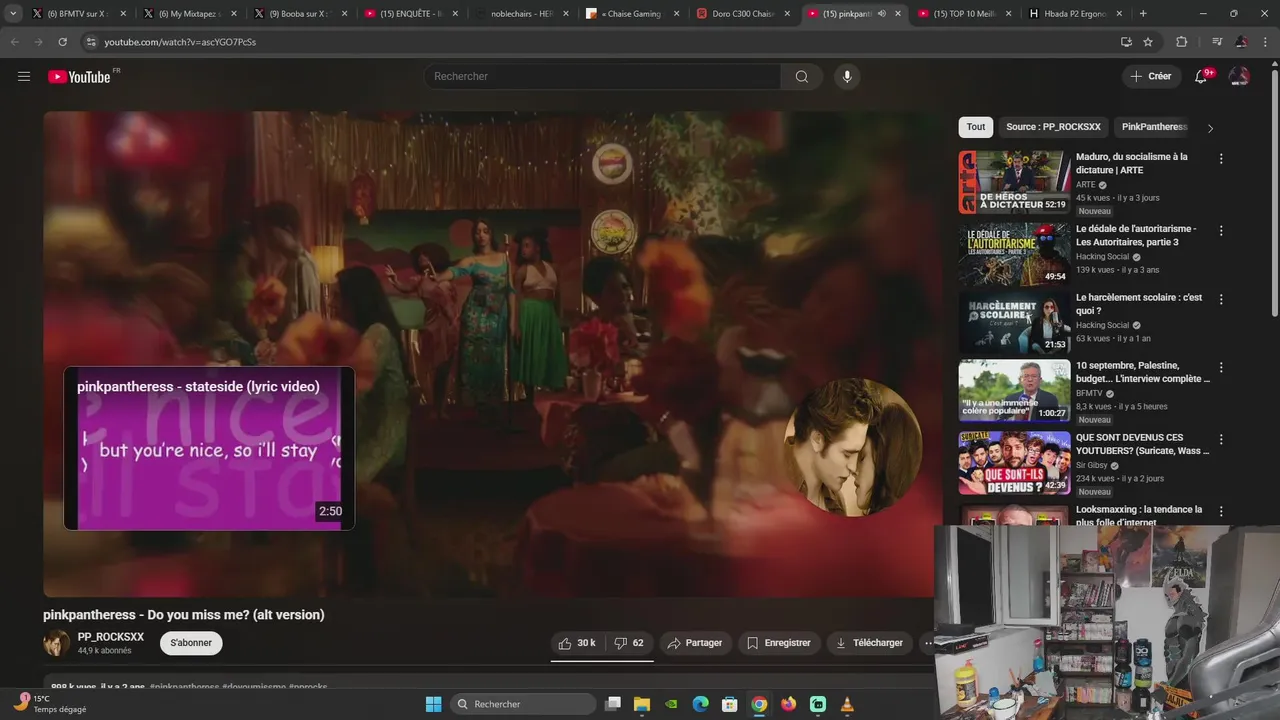This screenshot has height=720, width=1280.
Task: Open the Créer menu button
Action: point(1150,76)
